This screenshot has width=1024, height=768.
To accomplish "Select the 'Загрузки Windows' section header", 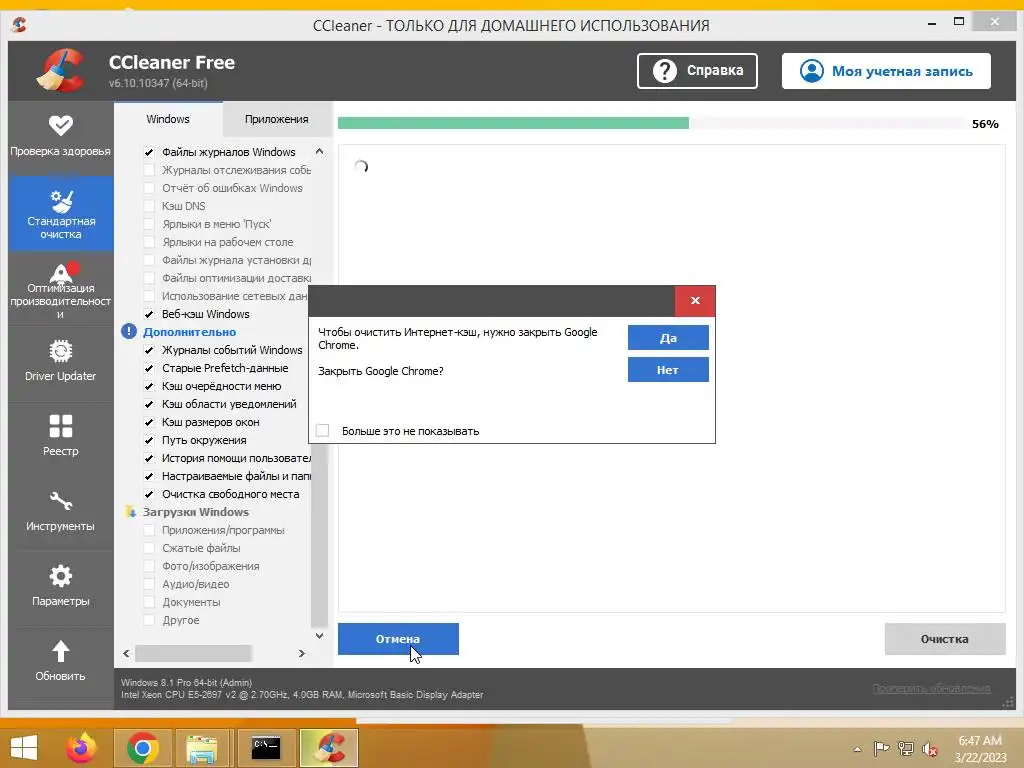I will 196,512.
